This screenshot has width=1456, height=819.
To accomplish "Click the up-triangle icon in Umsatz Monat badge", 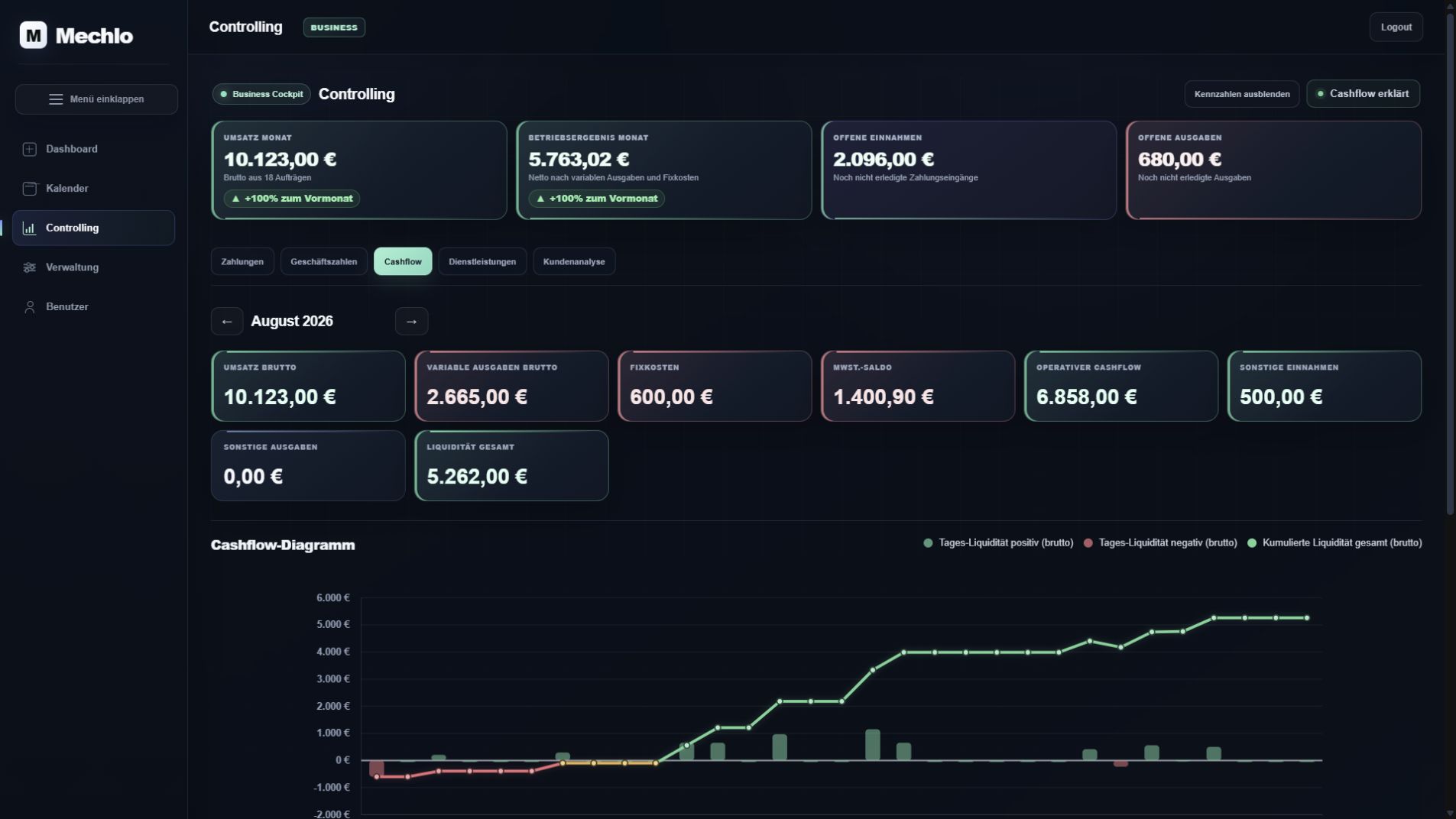I will (235, 199).
